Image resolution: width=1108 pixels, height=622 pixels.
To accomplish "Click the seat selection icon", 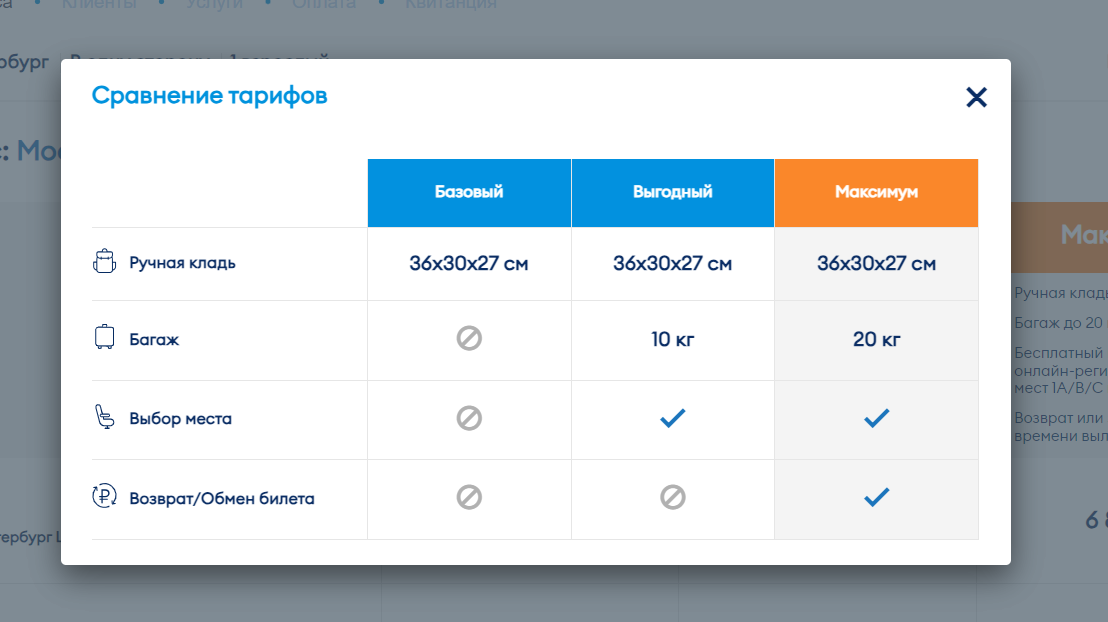I will coord(104,417).
